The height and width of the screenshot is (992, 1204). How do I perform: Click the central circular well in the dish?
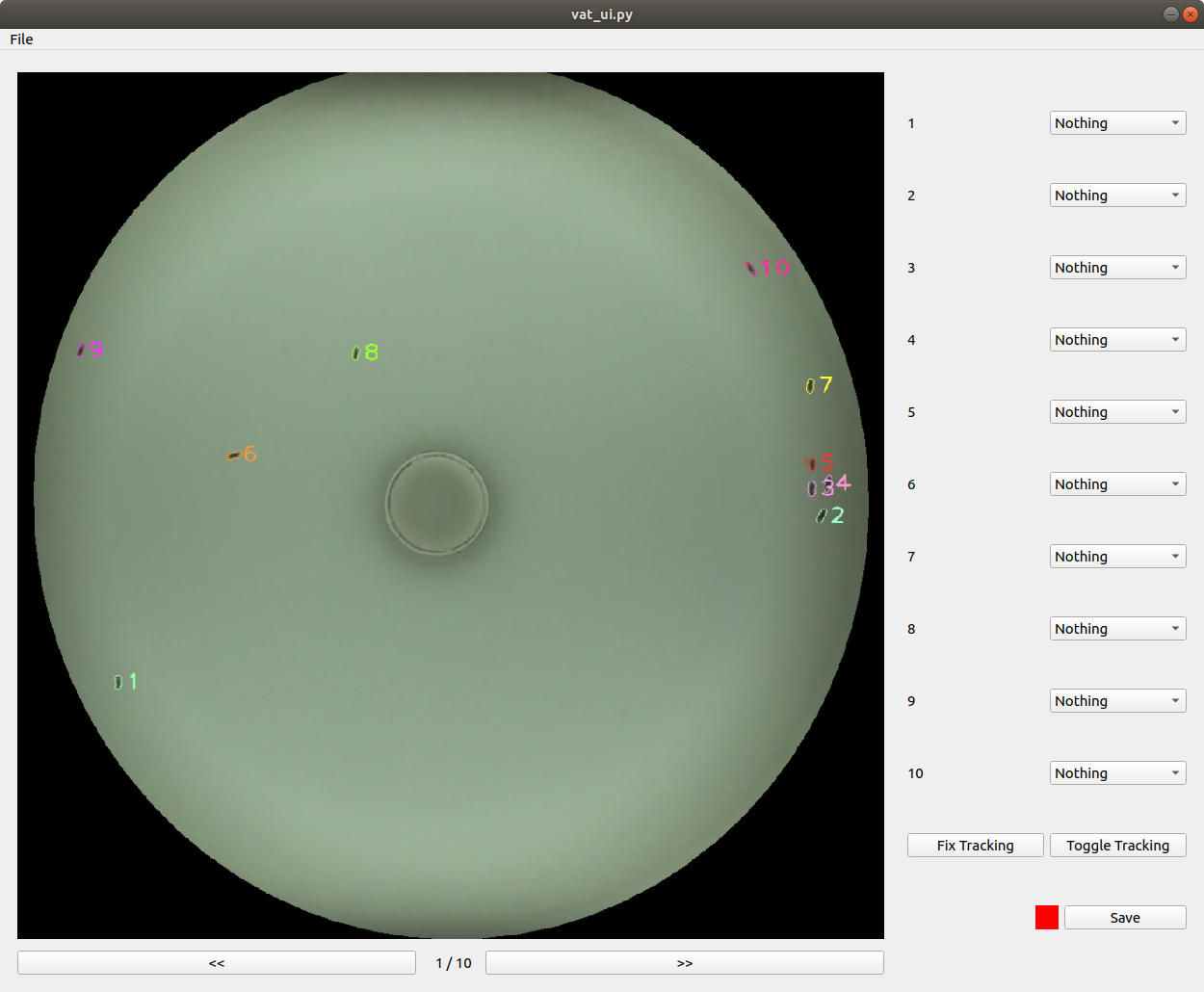click(437, 504)
